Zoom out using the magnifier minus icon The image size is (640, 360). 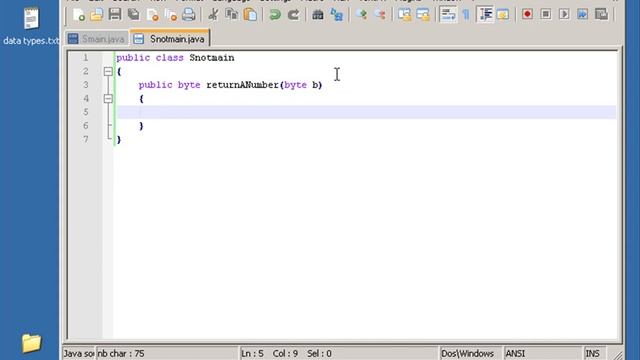click(380, 15)
